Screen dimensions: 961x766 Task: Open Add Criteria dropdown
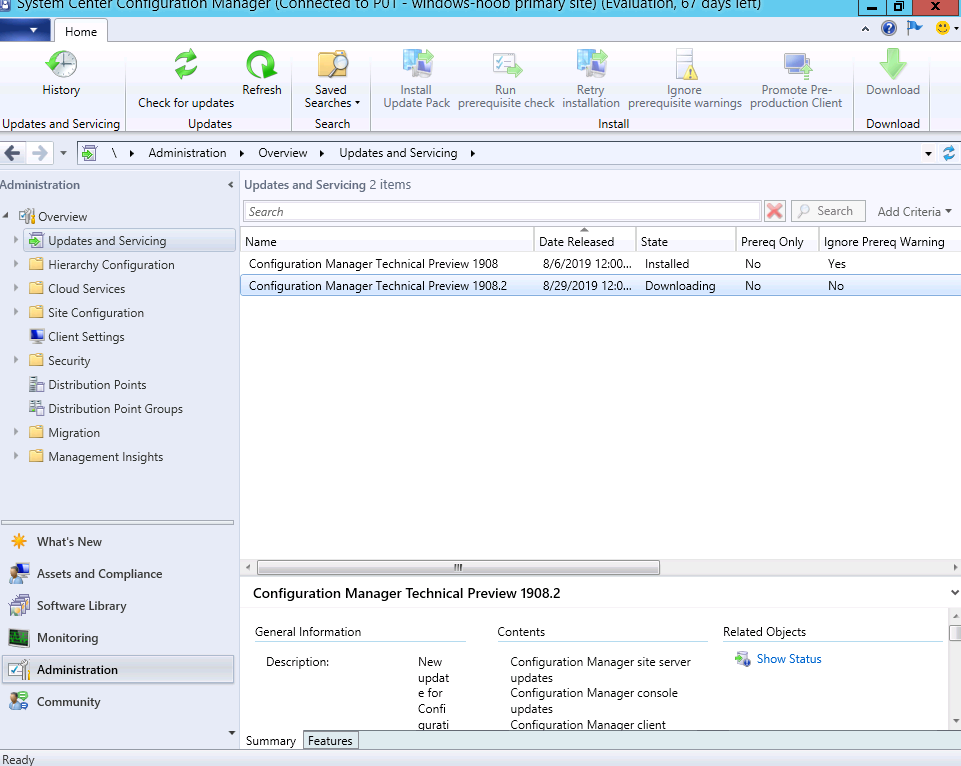[x=914, y=211]
